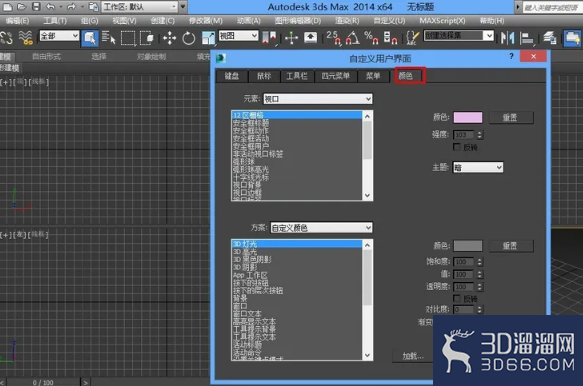Open the 工作区: 默认 workspace dropdown

[140, 7]
